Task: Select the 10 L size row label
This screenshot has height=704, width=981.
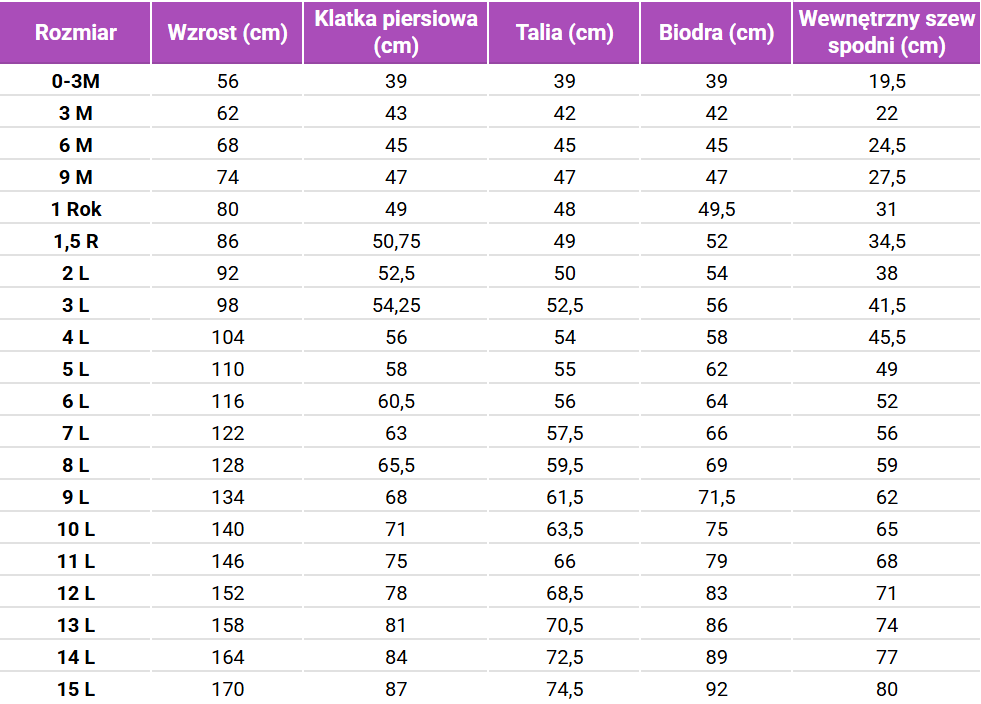Action: (76, 529)
